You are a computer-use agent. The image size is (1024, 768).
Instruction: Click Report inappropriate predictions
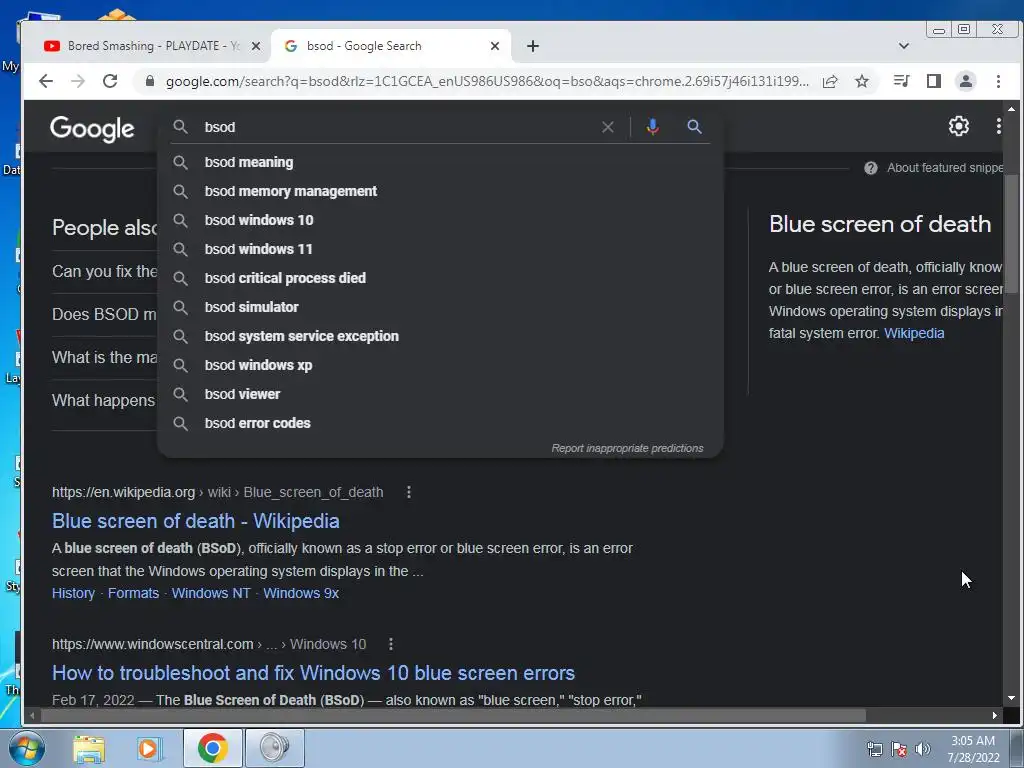click(627, 448)
